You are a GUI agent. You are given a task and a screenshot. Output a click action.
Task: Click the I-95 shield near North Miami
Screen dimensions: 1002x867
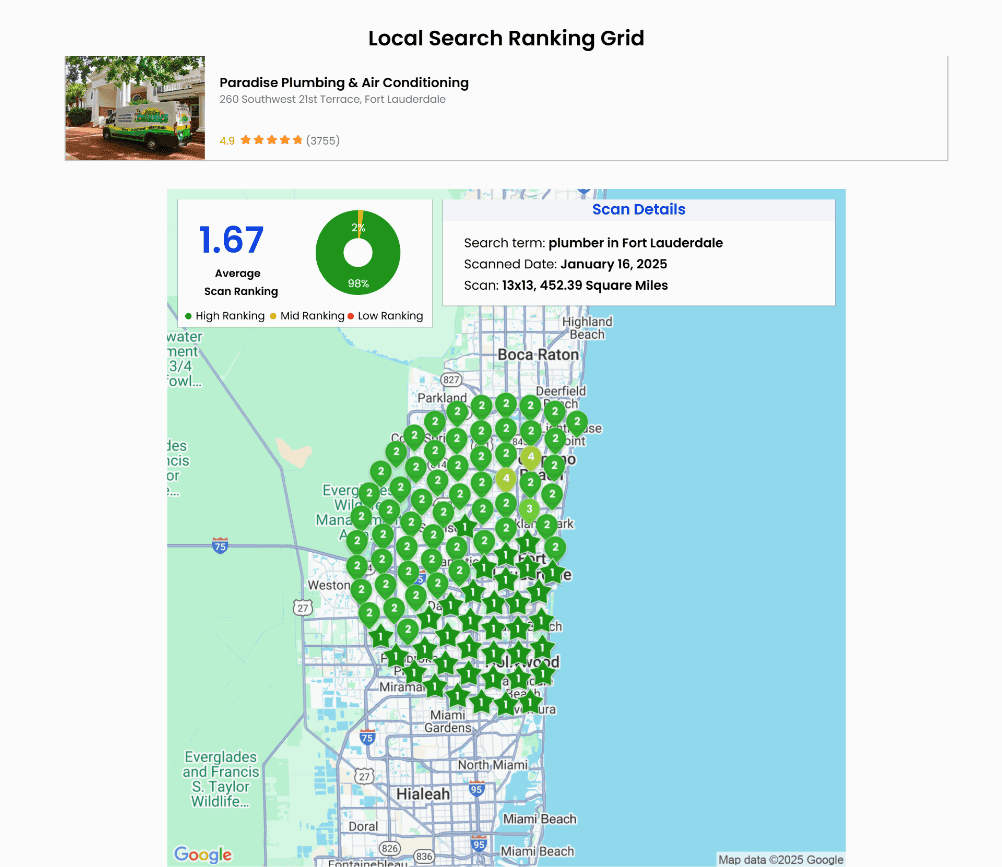(x=477, y=788)
